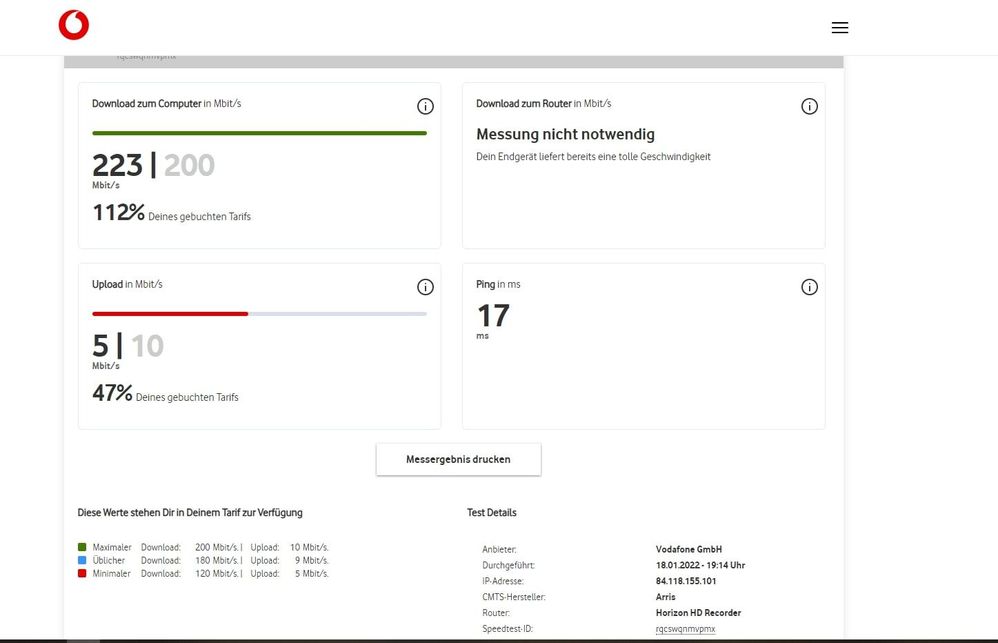Click the Test Details heading
This screenshot has height=643, width=998.
coord(492,513)
